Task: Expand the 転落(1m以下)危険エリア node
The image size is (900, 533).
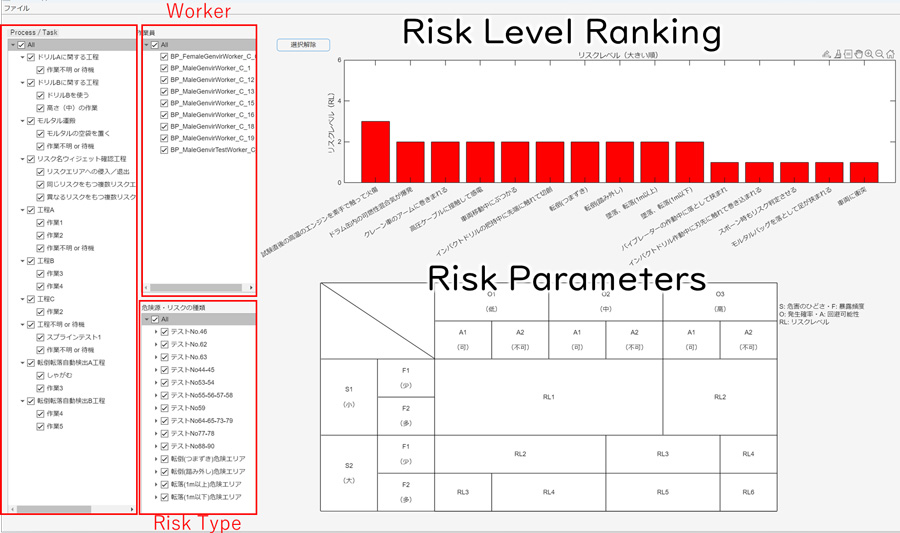Action: pyautogui.click(x=156, y=497)
